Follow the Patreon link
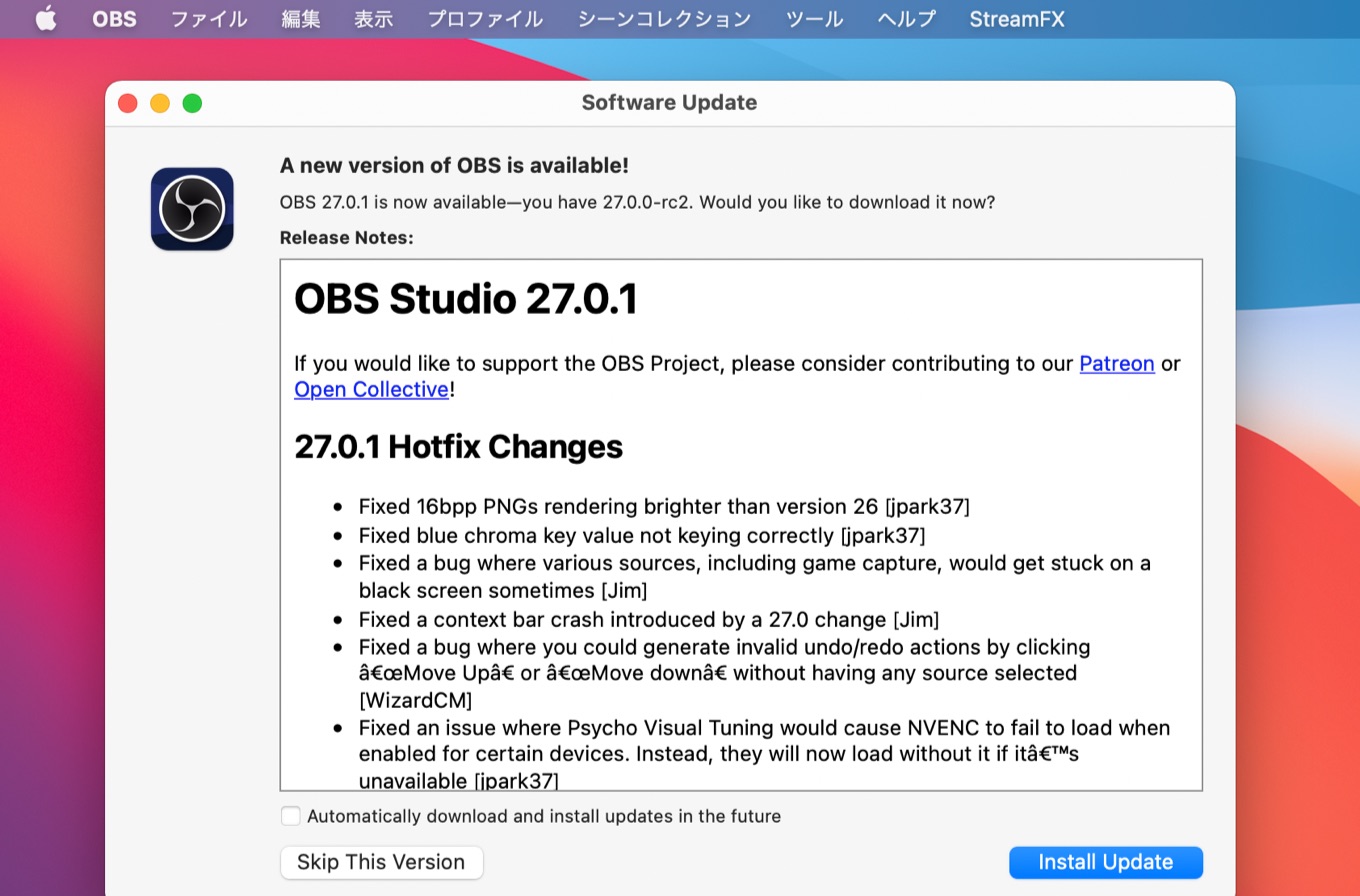The height and width of the screenshot is (896, 1360). click(1117, 364)
